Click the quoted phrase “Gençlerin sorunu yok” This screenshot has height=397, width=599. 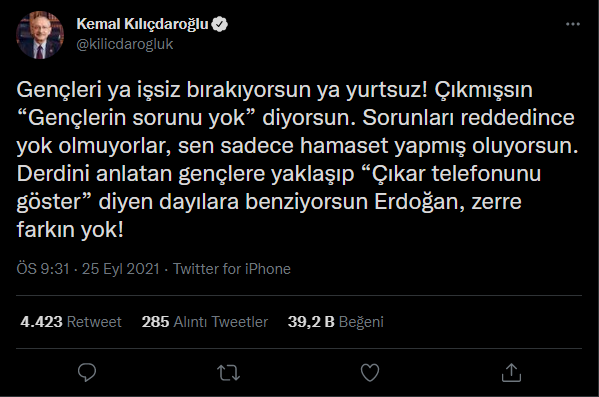point(136,118)
